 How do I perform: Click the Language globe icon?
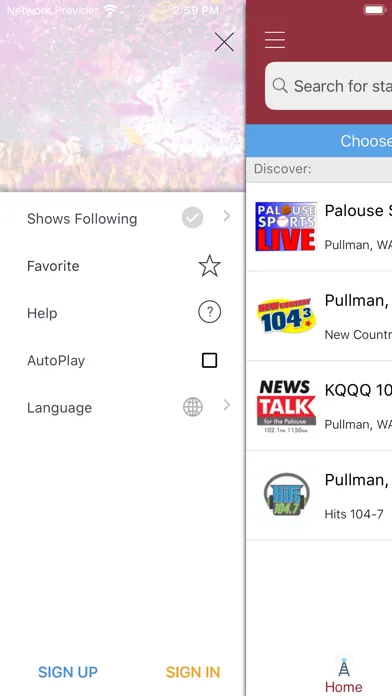193,407
